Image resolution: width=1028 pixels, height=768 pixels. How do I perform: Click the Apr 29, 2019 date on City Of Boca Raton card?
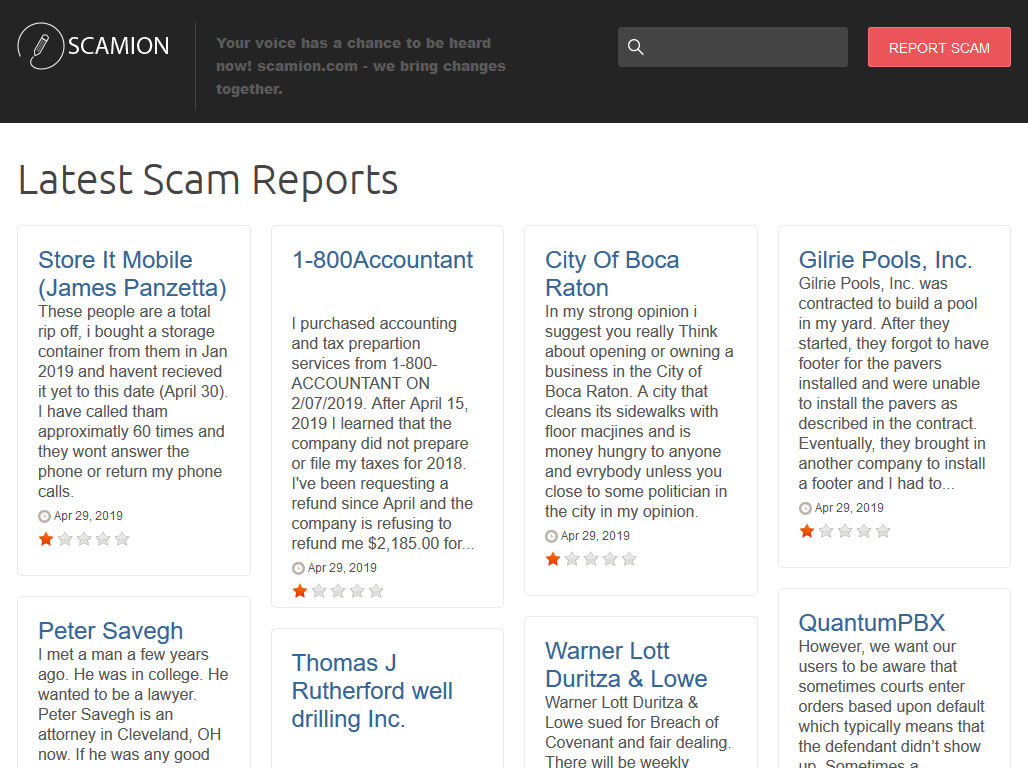point(595,535)
